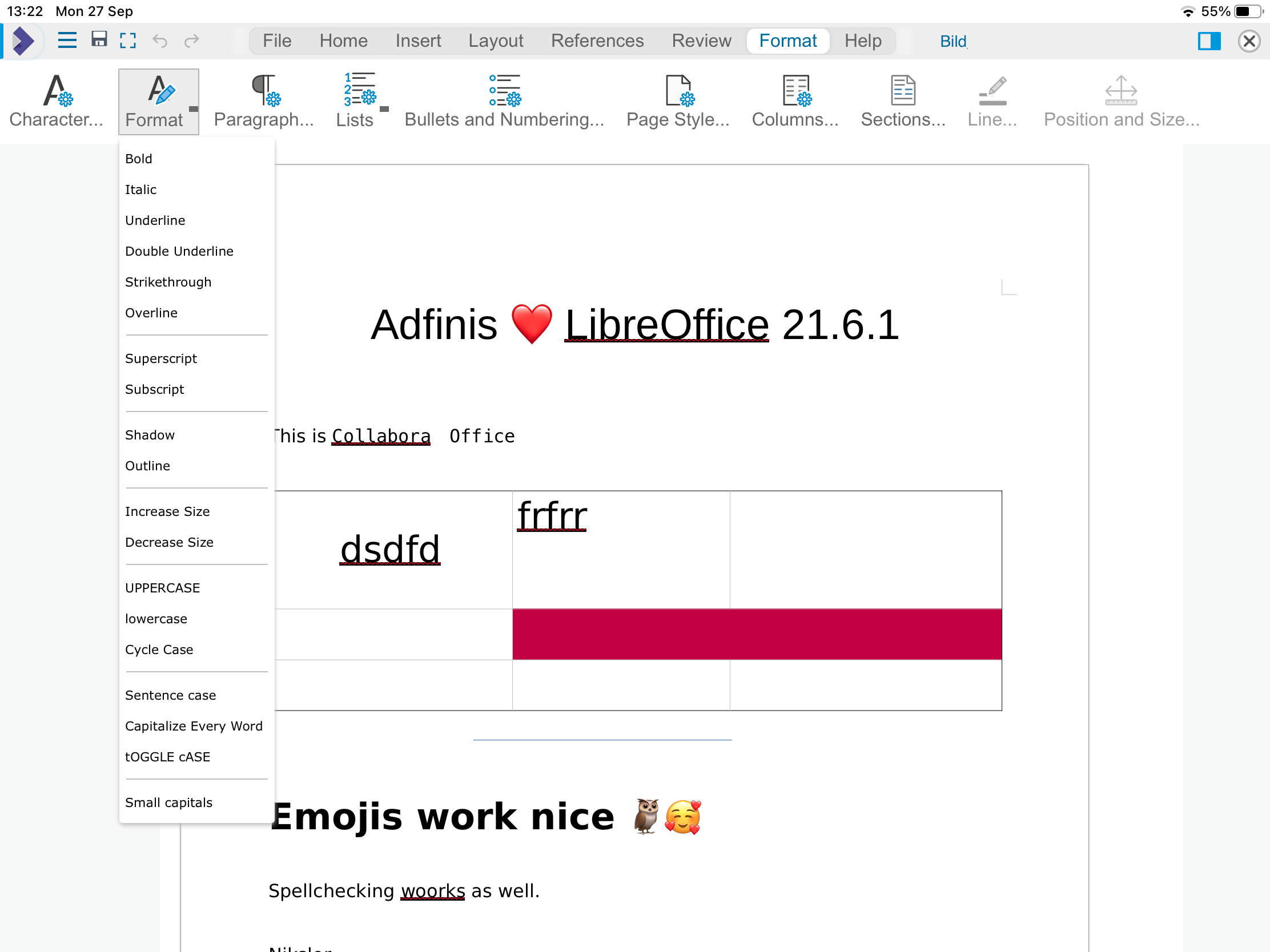Click the Bild contextual tab
The image size is (1270, 952).
(953, 41)
